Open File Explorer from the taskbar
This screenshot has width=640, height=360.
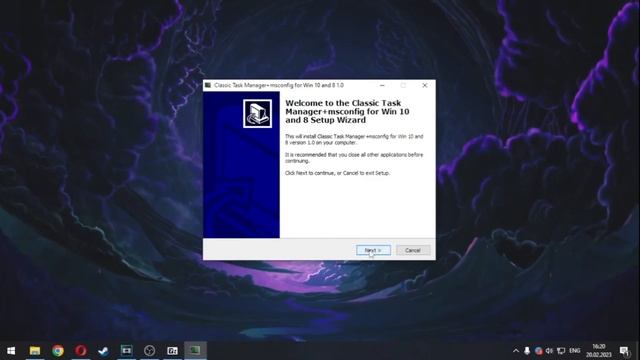(x=35, y=351)
